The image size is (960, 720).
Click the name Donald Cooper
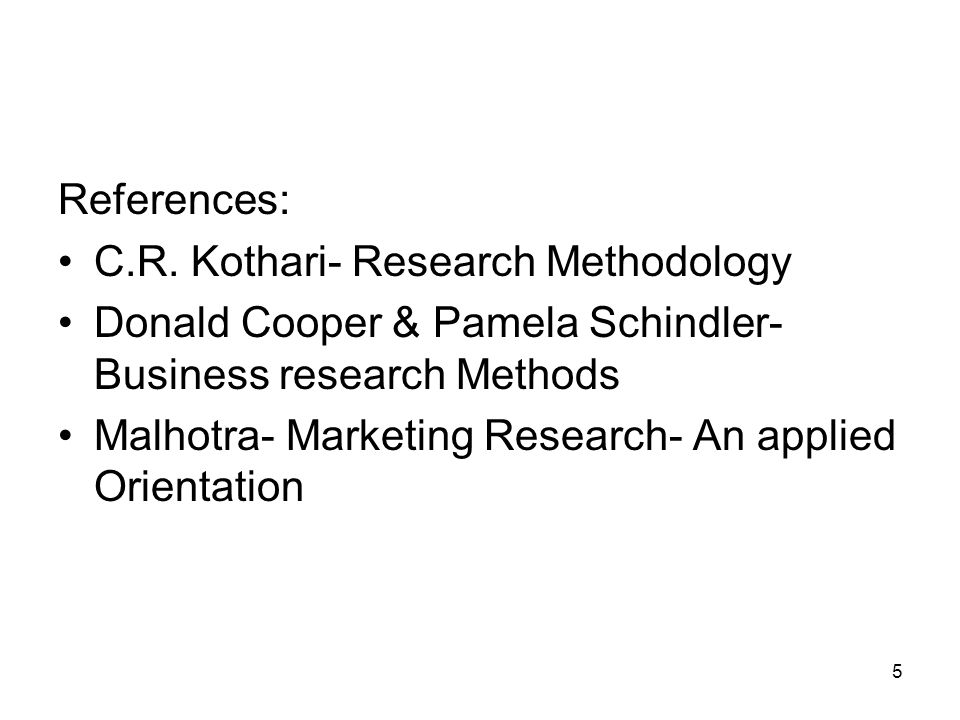coord(238,323)
